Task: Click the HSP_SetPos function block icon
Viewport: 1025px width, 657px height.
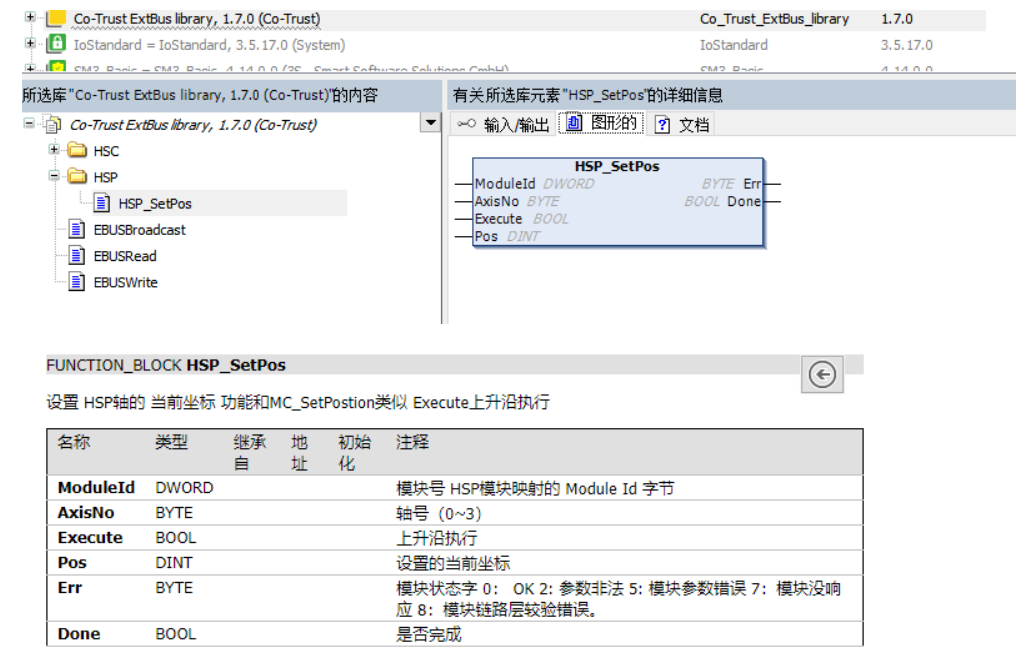Action: pos(101,203)
